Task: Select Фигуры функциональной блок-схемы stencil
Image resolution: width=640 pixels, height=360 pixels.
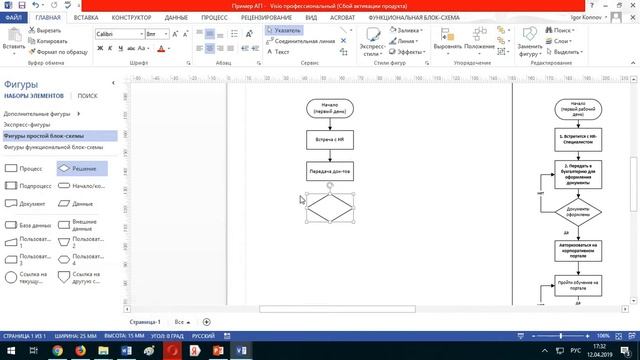Action: pos(53,147)
